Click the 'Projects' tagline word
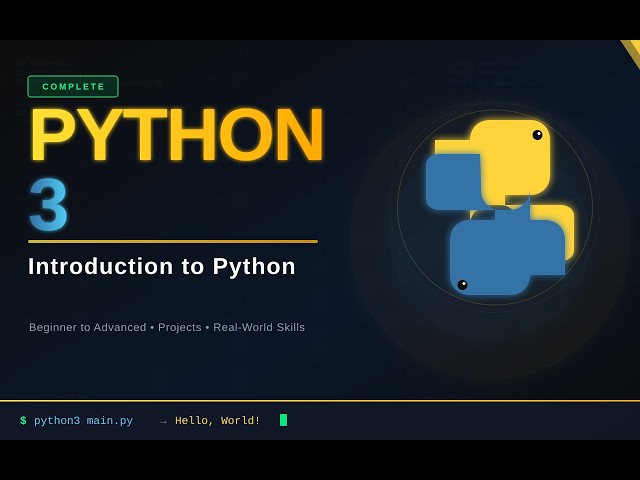 (x=180, y=327)
